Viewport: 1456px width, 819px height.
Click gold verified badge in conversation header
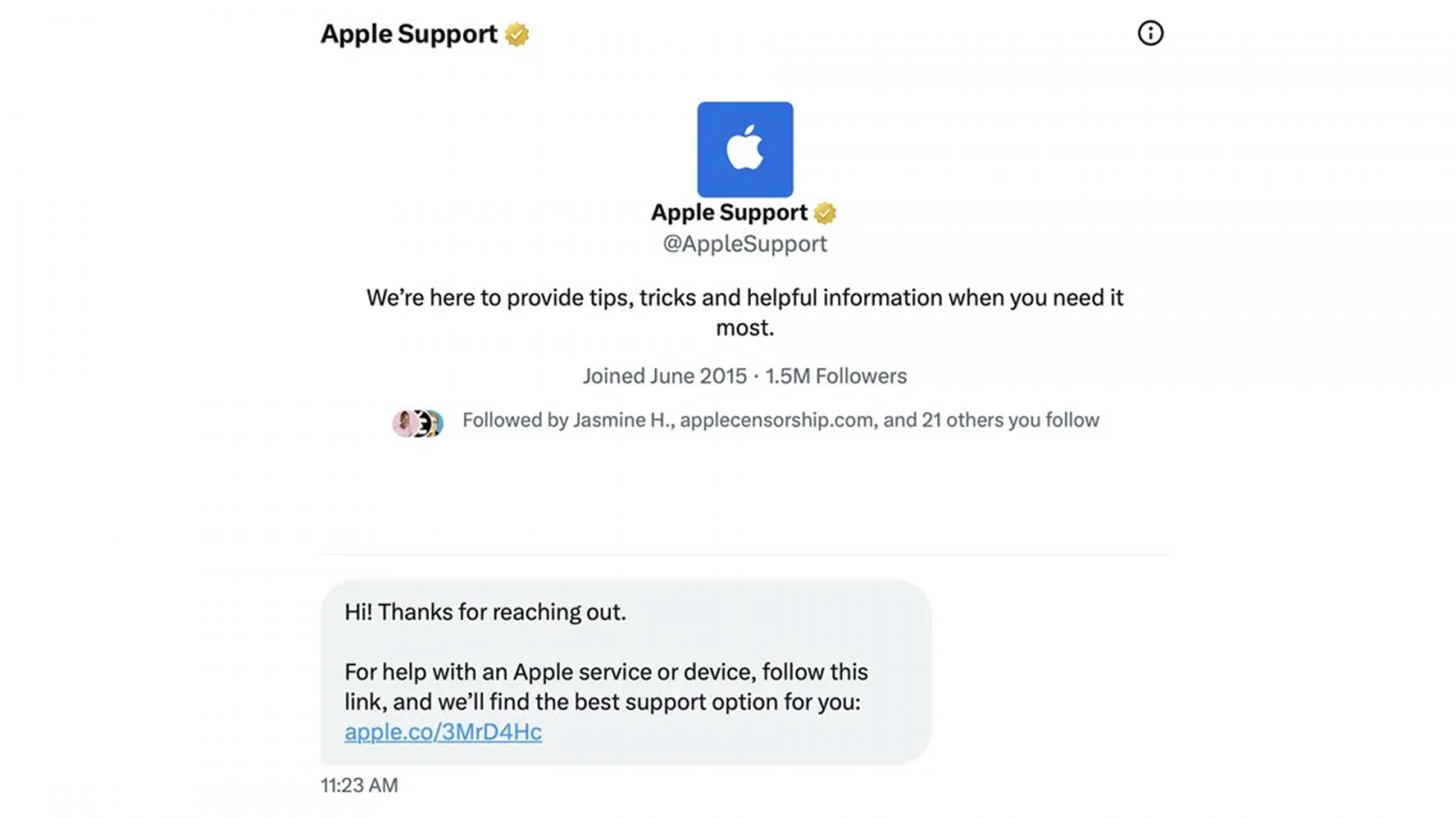(x=517, y=35)
